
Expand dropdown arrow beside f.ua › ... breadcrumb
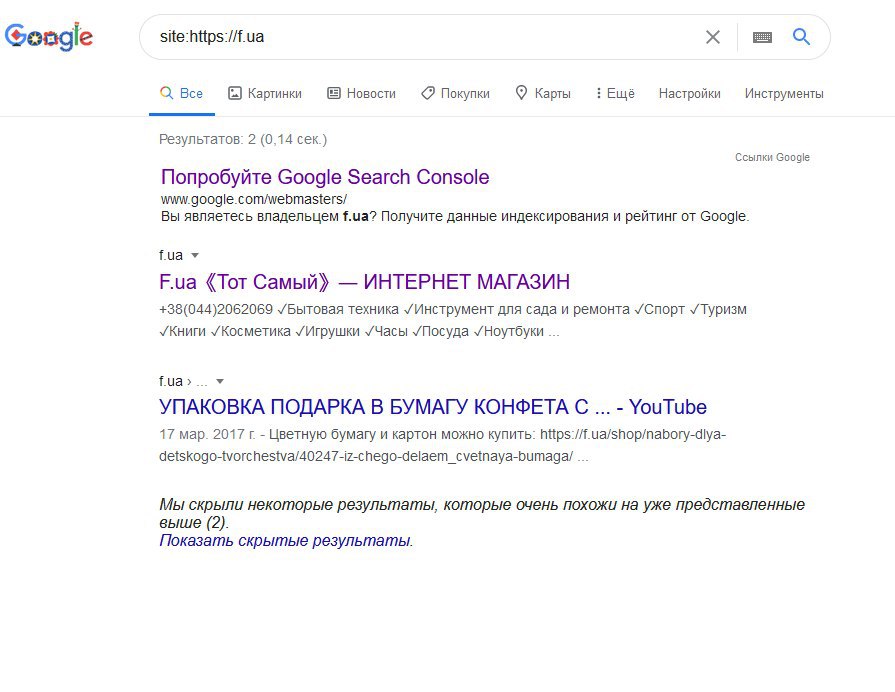click(x=220, y=381)
